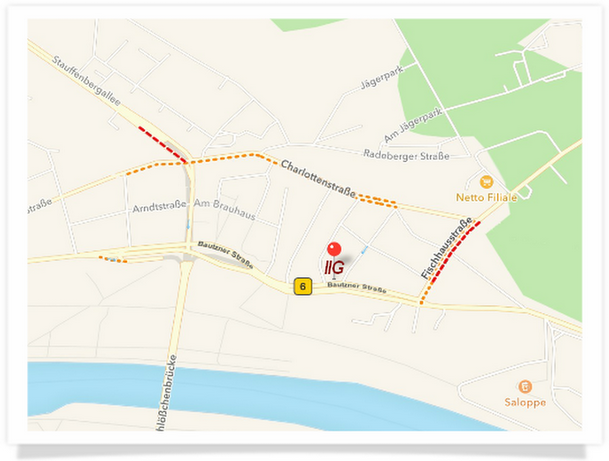Select the Fischhausstraße street label
This screenshot has width=609, height=461.
pyautogui.click(x=447, y=248)
